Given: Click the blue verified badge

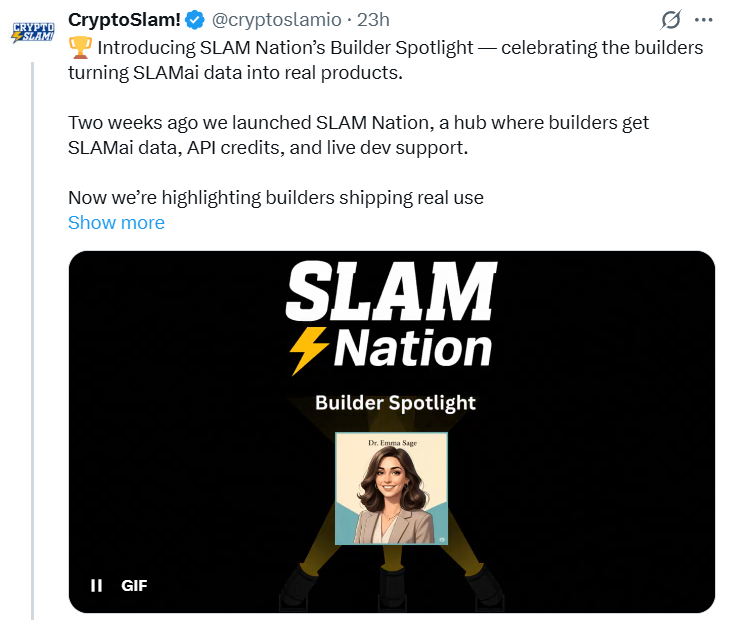Looking at the screenshot, I should coord(192,21).
